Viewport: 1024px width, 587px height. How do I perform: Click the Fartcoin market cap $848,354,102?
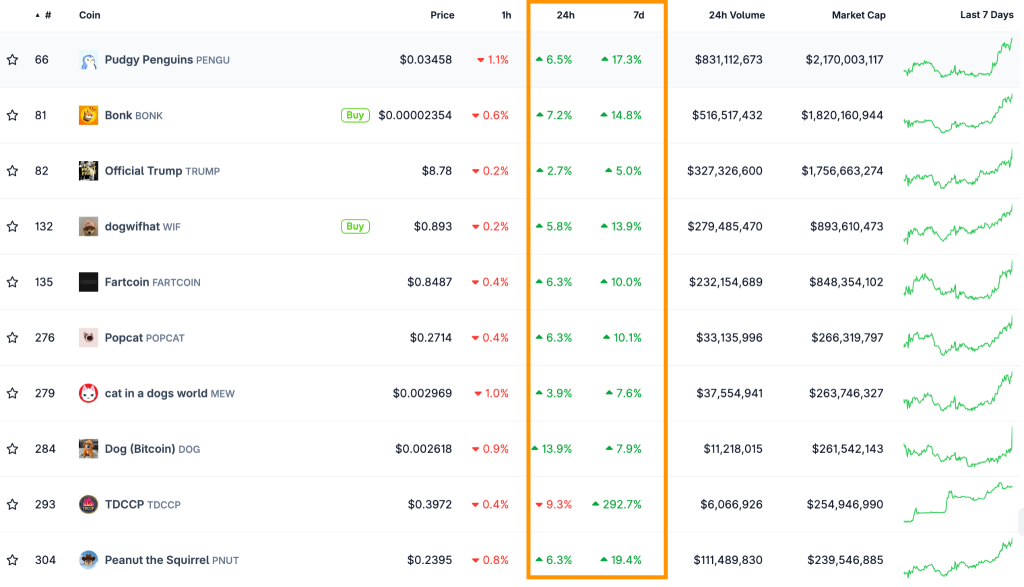(x=846, y=282)
